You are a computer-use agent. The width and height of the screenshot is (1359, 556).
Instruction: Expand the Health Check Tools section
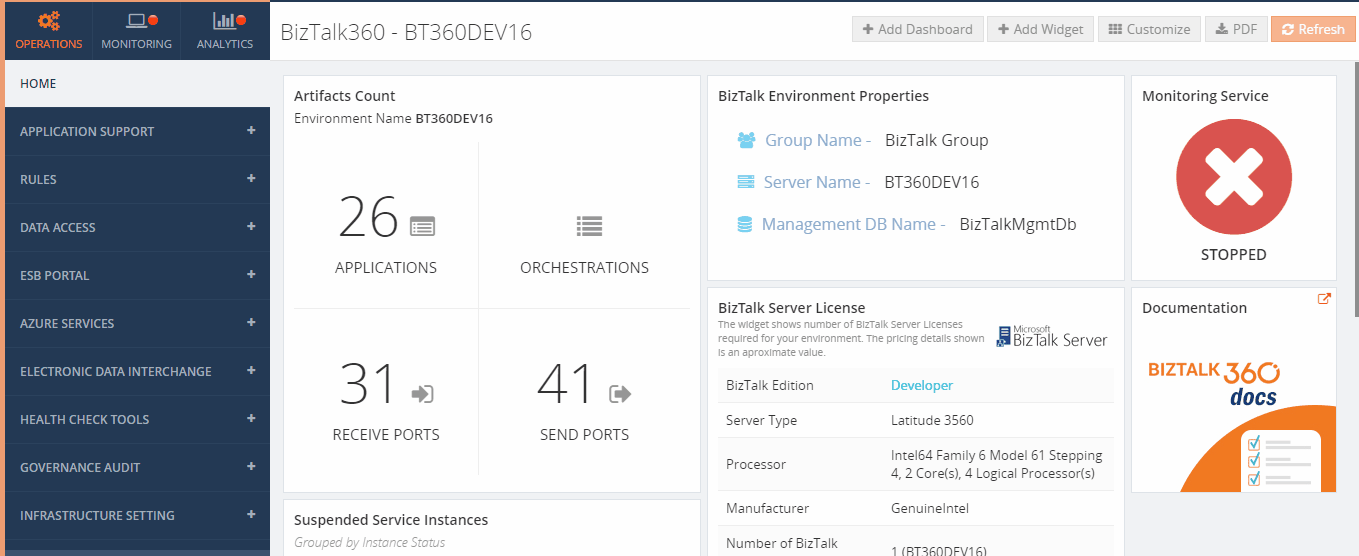(137, 419)
